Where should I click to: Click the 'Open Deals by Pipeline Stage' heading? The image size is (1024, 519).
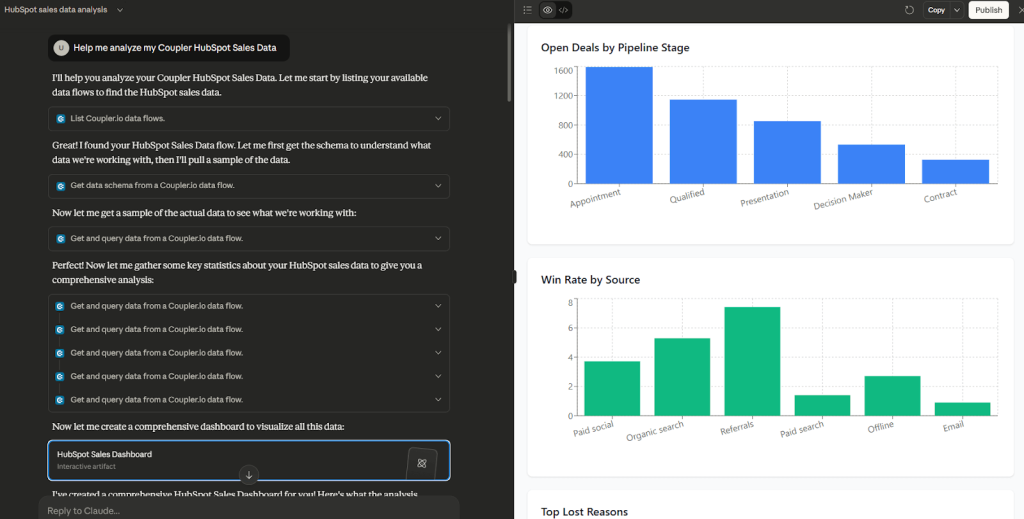point(615,48)
